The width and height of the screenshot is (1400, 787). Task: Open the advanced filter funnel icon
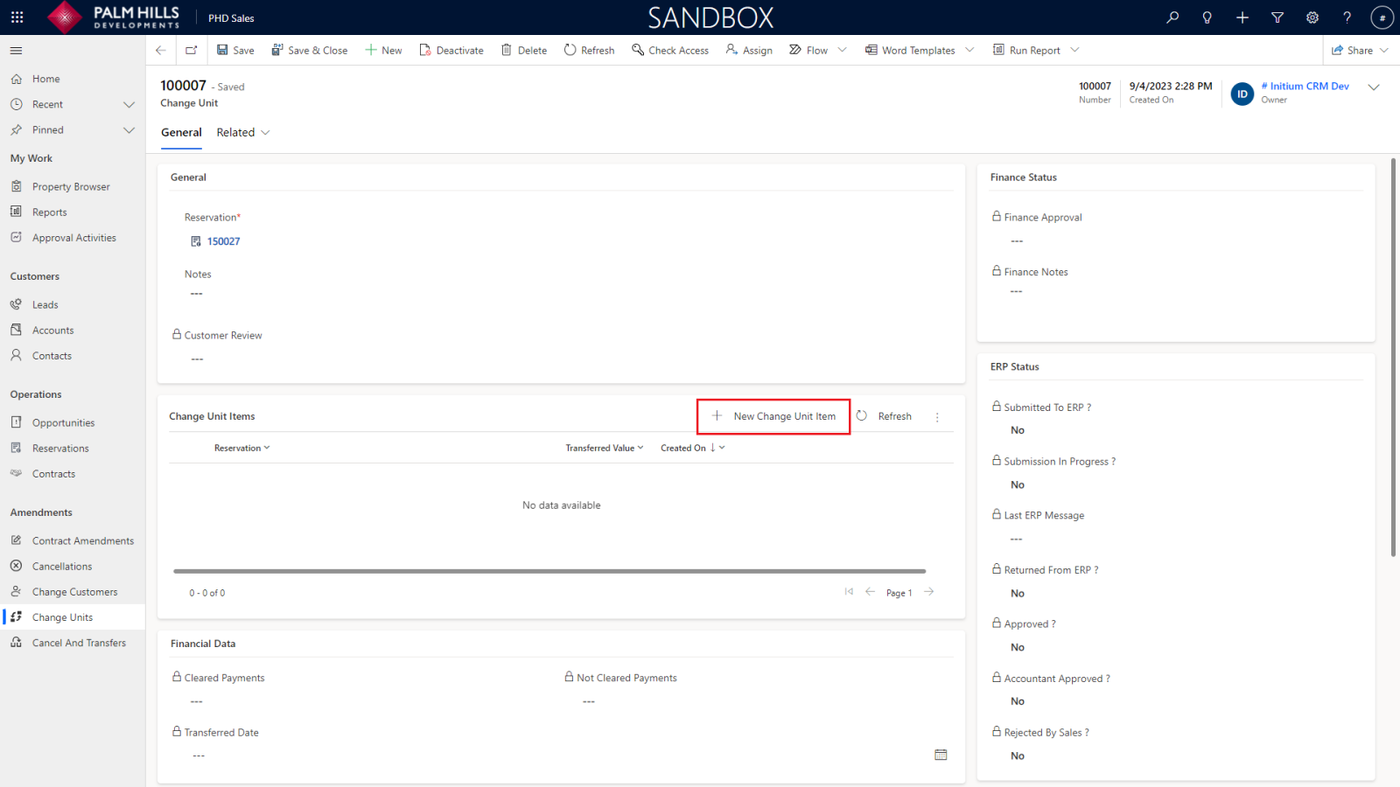[x=1277, y=17]
